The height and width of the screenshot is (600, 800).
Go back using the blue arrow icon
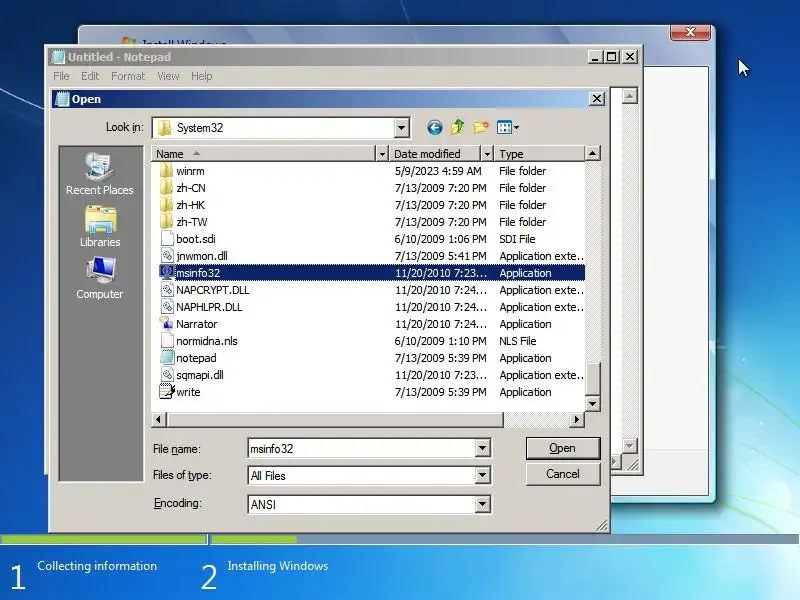(x=434, y=128)
